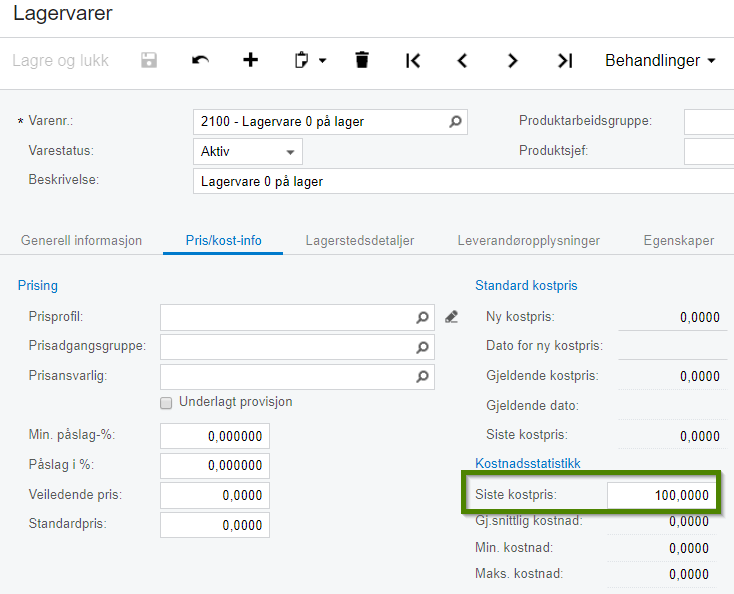Expand the Behandlinger menu

click(x=660, y=60)
